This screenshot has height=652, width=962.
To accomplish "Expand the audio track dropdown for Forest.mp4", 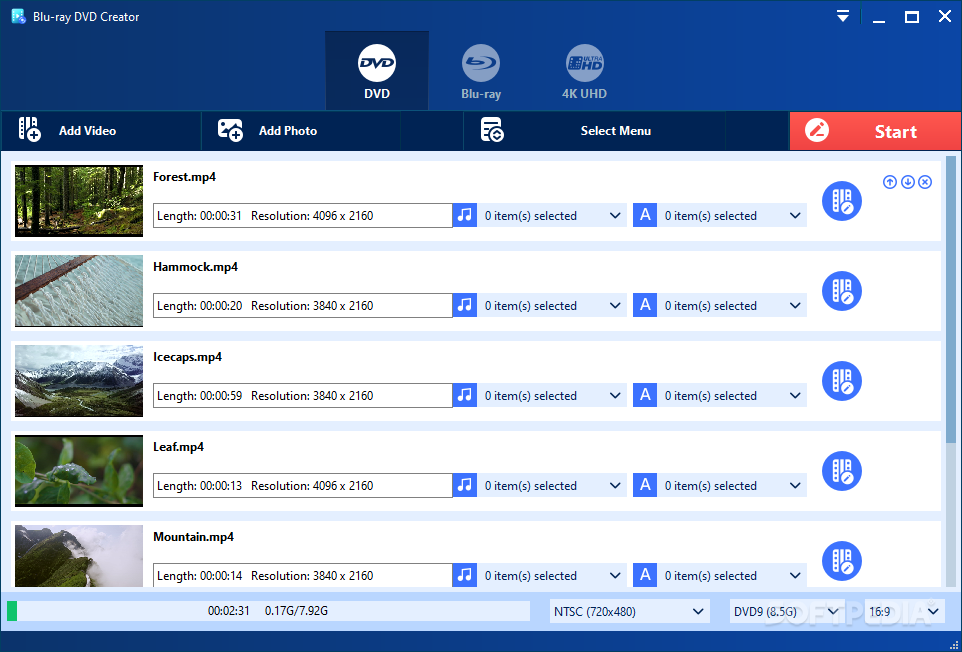I will [x=615, y=216].
